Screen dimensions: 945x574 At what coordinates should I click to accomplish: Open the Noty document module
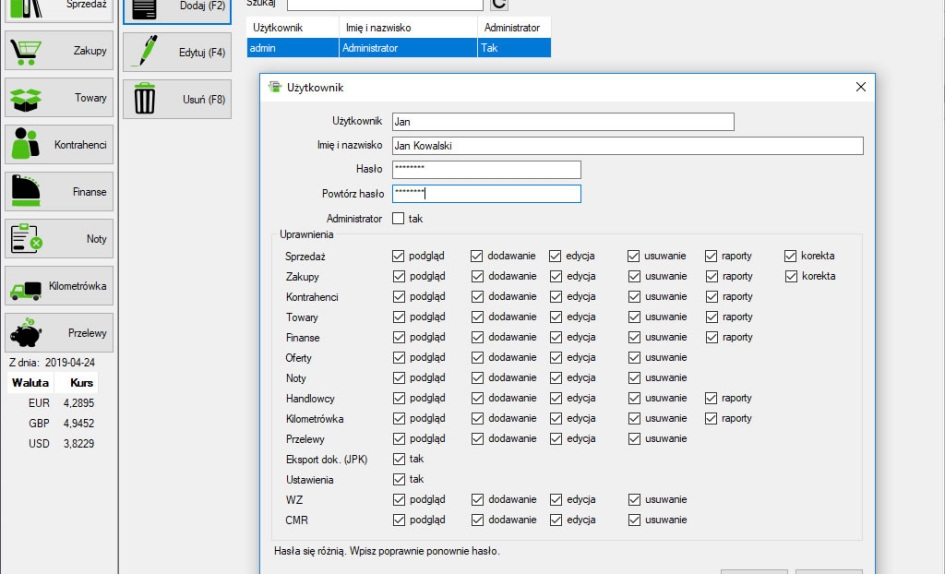pos(59,239)
